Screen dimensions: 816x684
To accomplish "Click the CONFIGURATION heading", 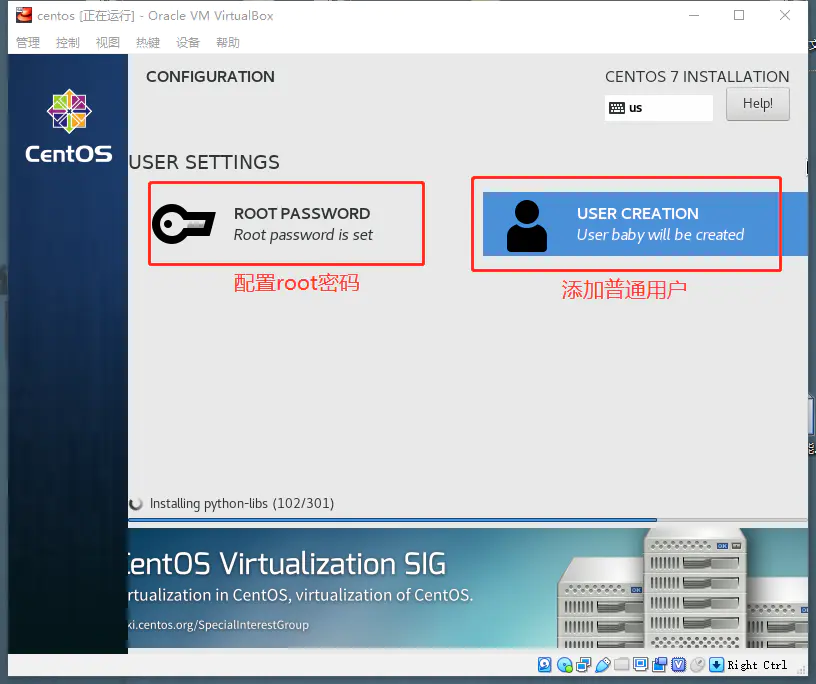I will (x=210, y=77).
